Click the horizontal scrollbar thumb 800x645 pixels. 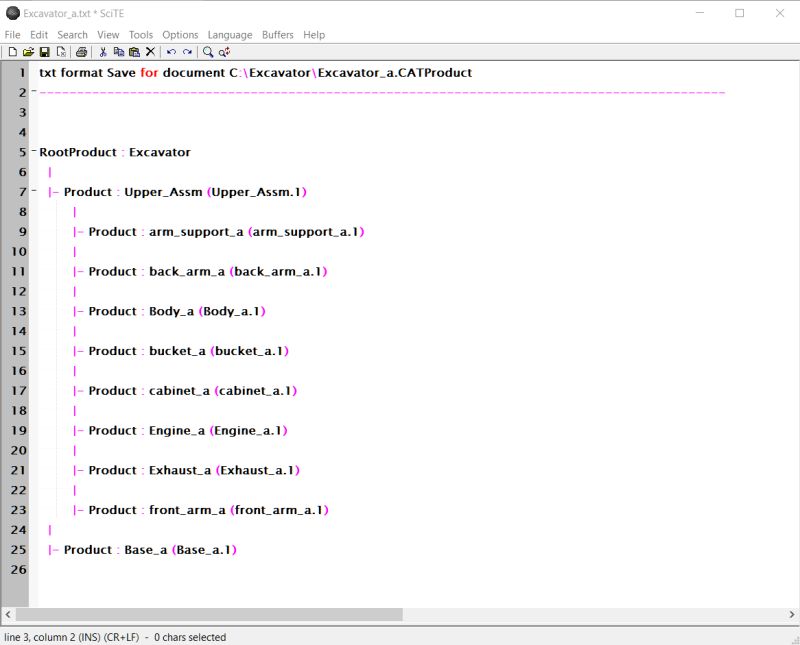click(209, 614)
